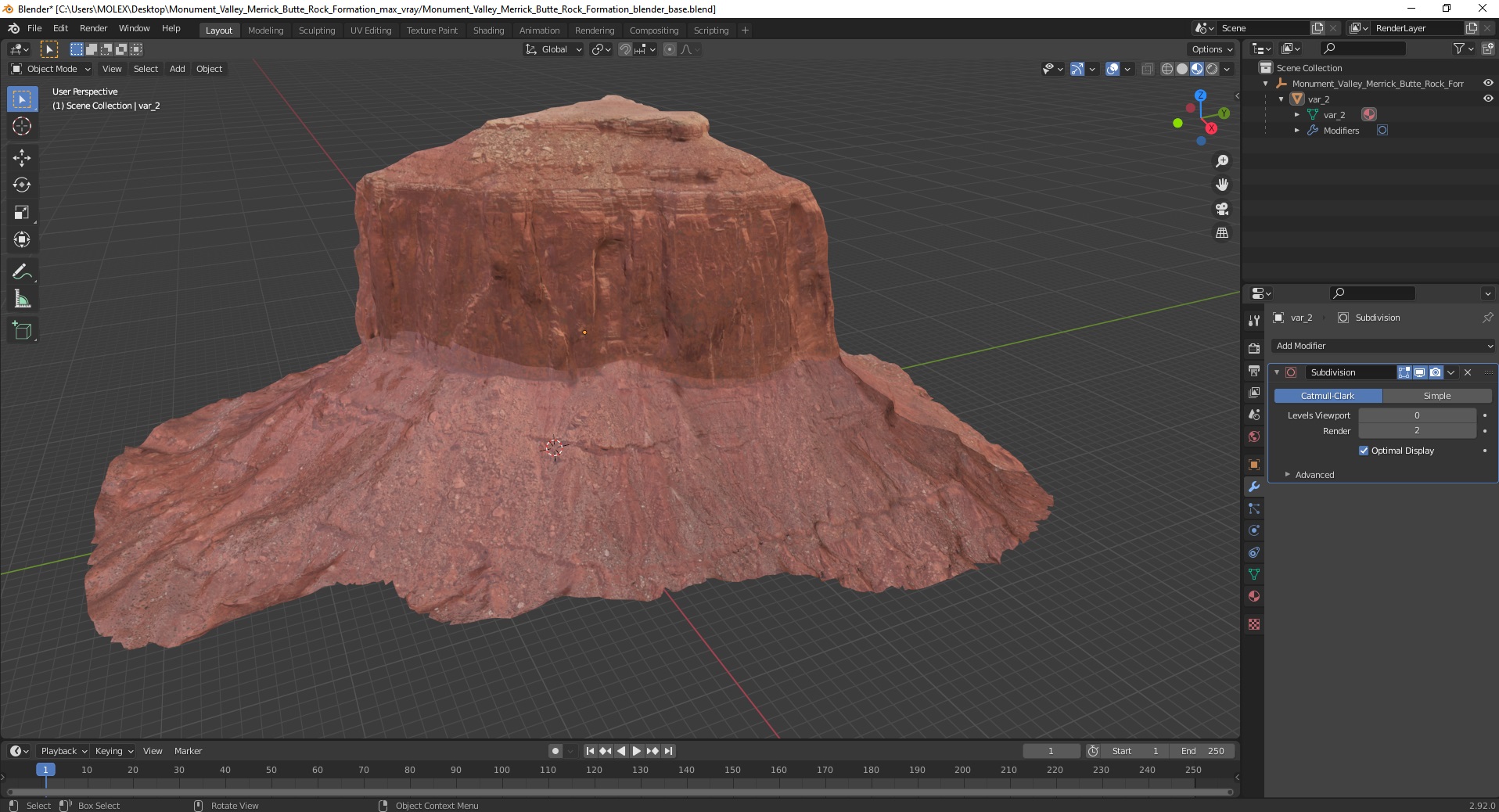Open Particles properties tab icon
The image size is (1499, 812).
(x=1254, y=508)
